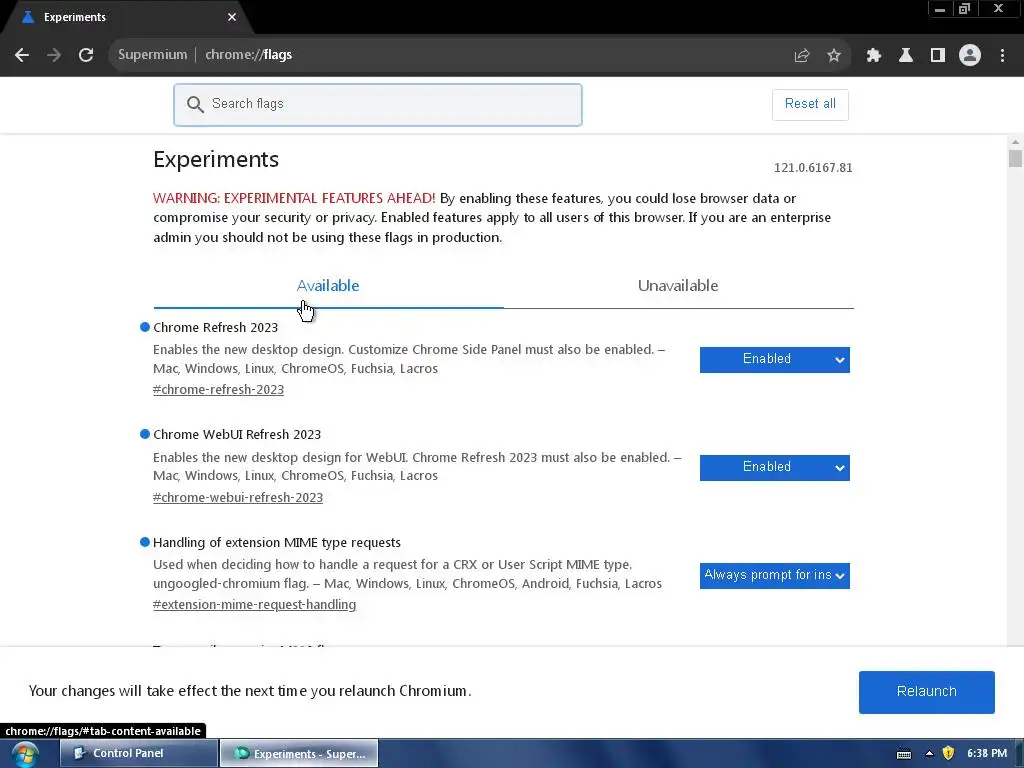Click the blue dot beside Chrome Refresh 2023
The height and width of the screenshot is (768, 1024).
coord(145,327)
